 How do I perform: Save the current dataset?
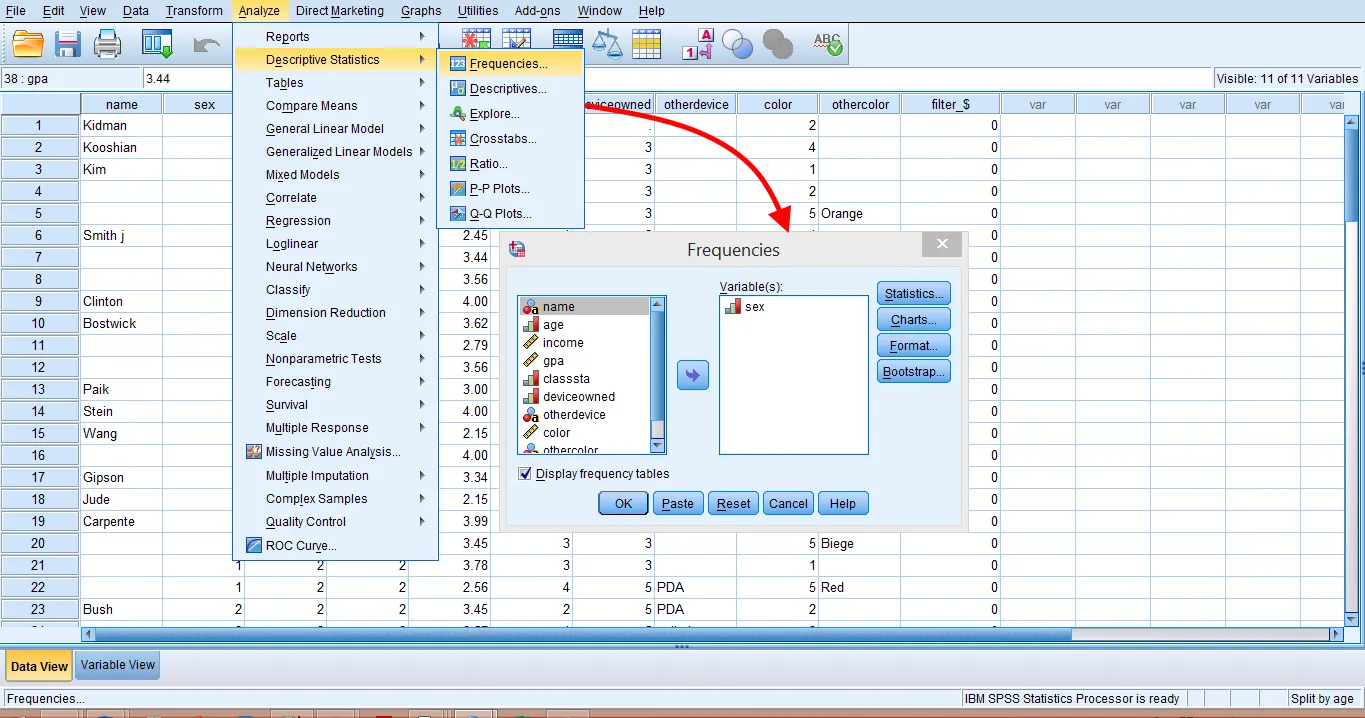tap(66, 43)
